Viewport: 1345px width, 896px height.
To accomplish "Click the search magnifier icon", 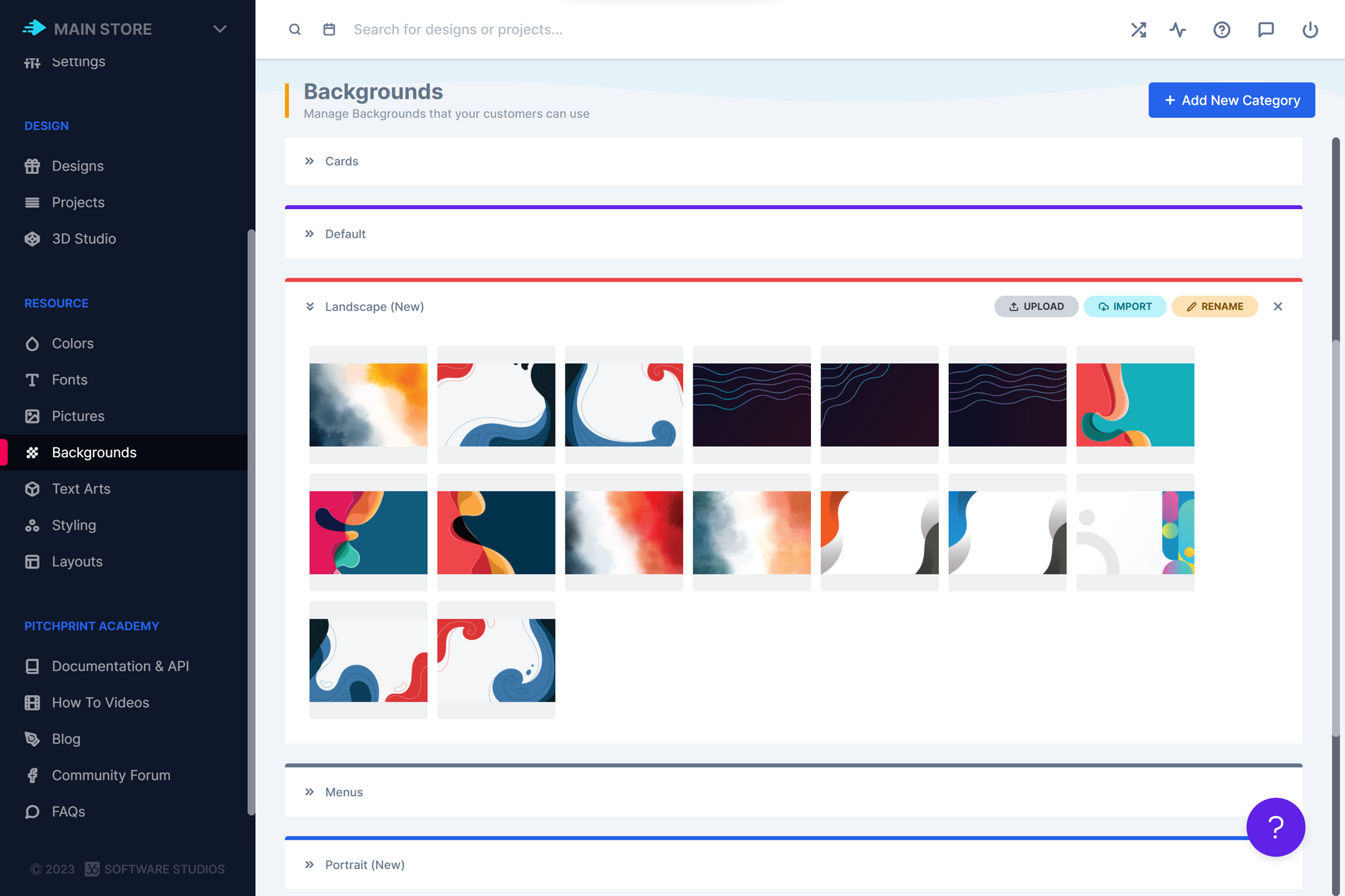I will (x=295, y=30).
